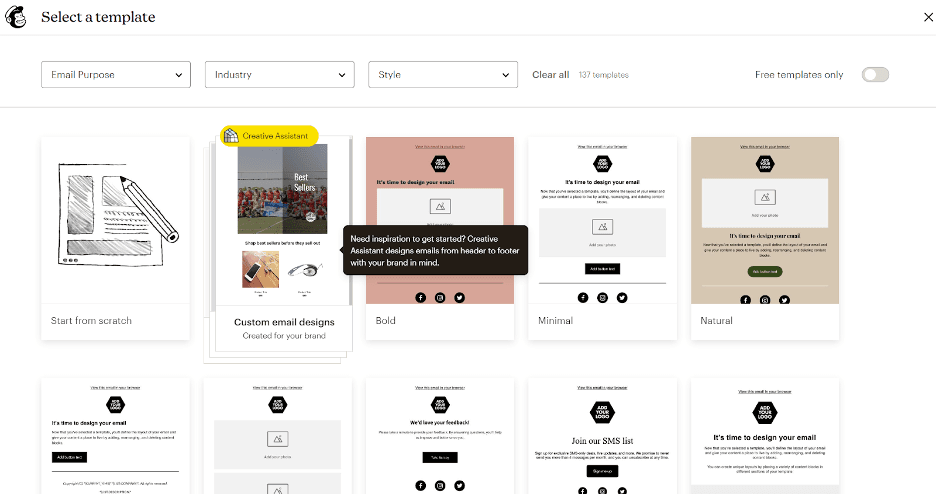Open the Email Purpose dropdown
This screenshot has height=494, width=936.
pos(116,75)
